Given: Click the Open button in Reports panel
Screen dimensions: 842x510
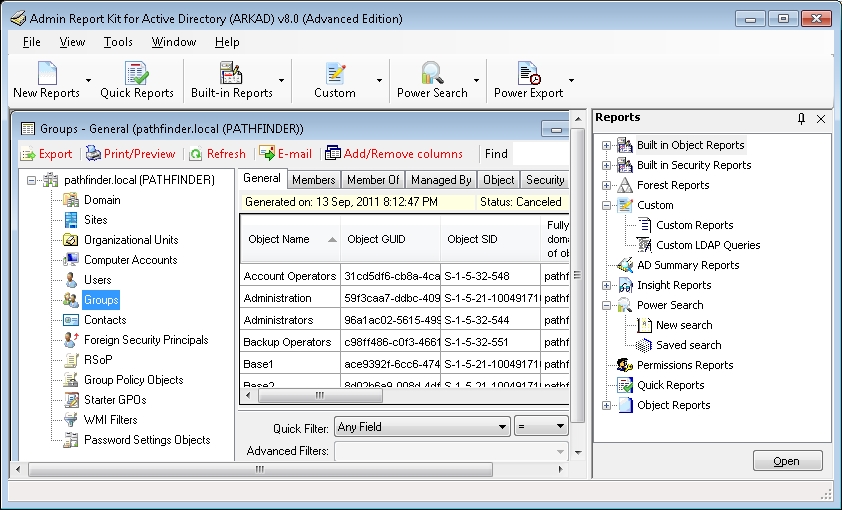Looking at the screenshot, I should (787, 461).
